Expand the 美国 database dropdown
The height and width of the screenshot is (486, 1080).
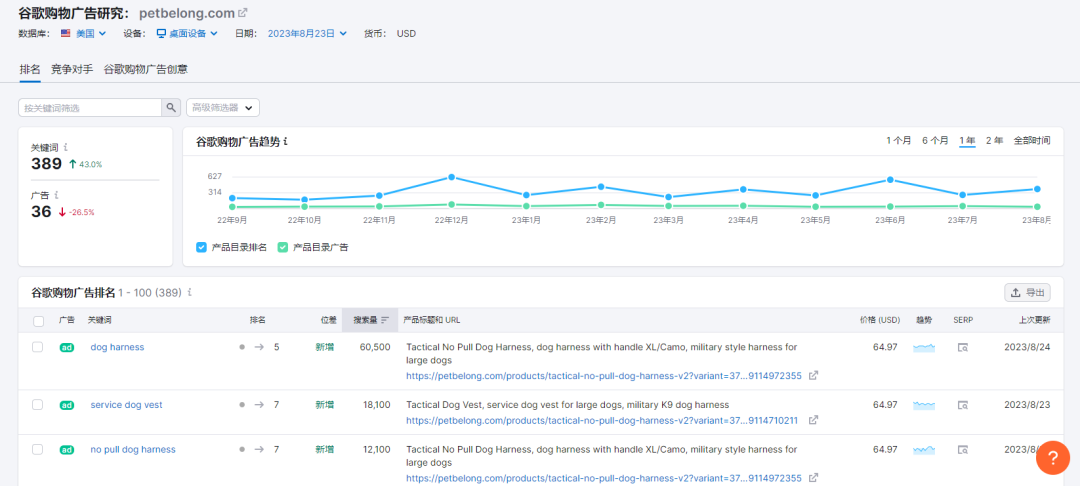83,33
